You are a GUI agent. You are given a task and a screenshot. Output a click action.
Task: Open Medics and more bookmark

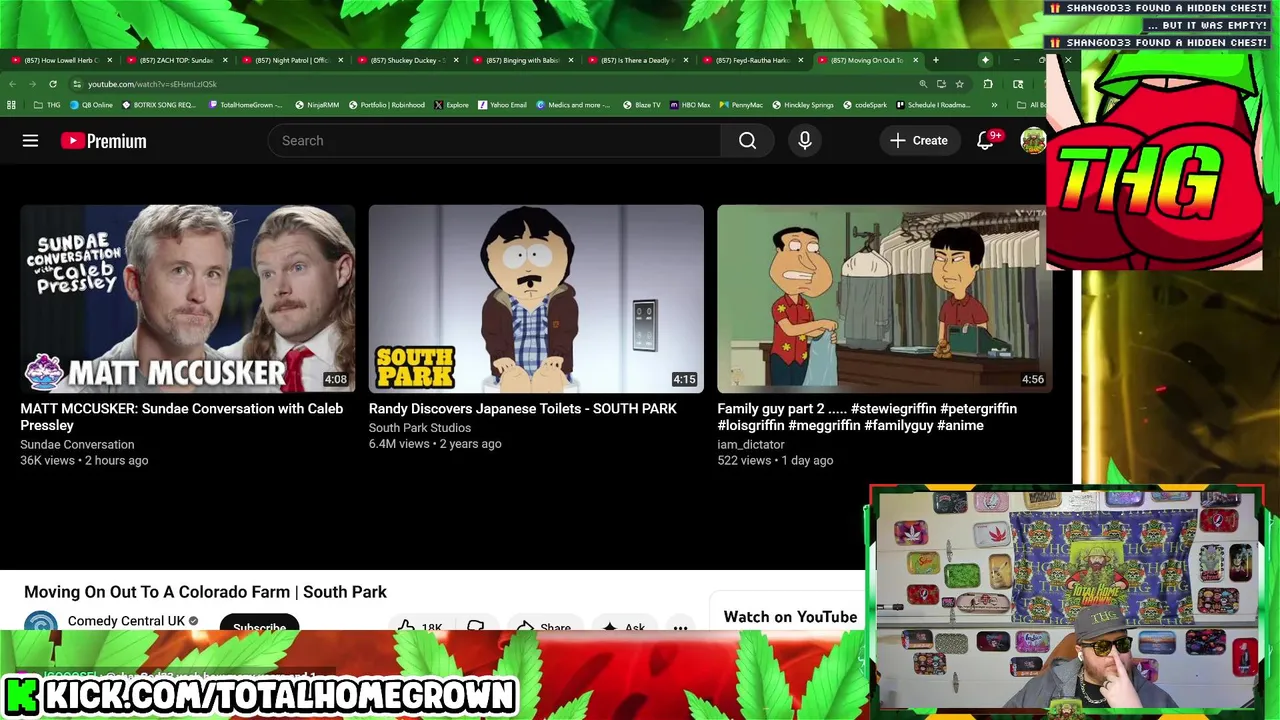(x=573, y=105)
